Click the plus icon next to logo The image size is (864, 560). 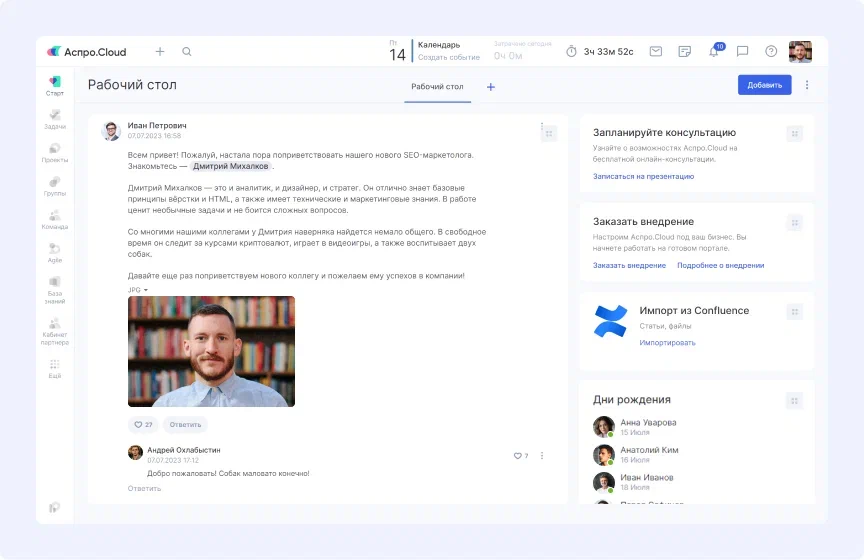pyautogui.click(x=160, y=51)
